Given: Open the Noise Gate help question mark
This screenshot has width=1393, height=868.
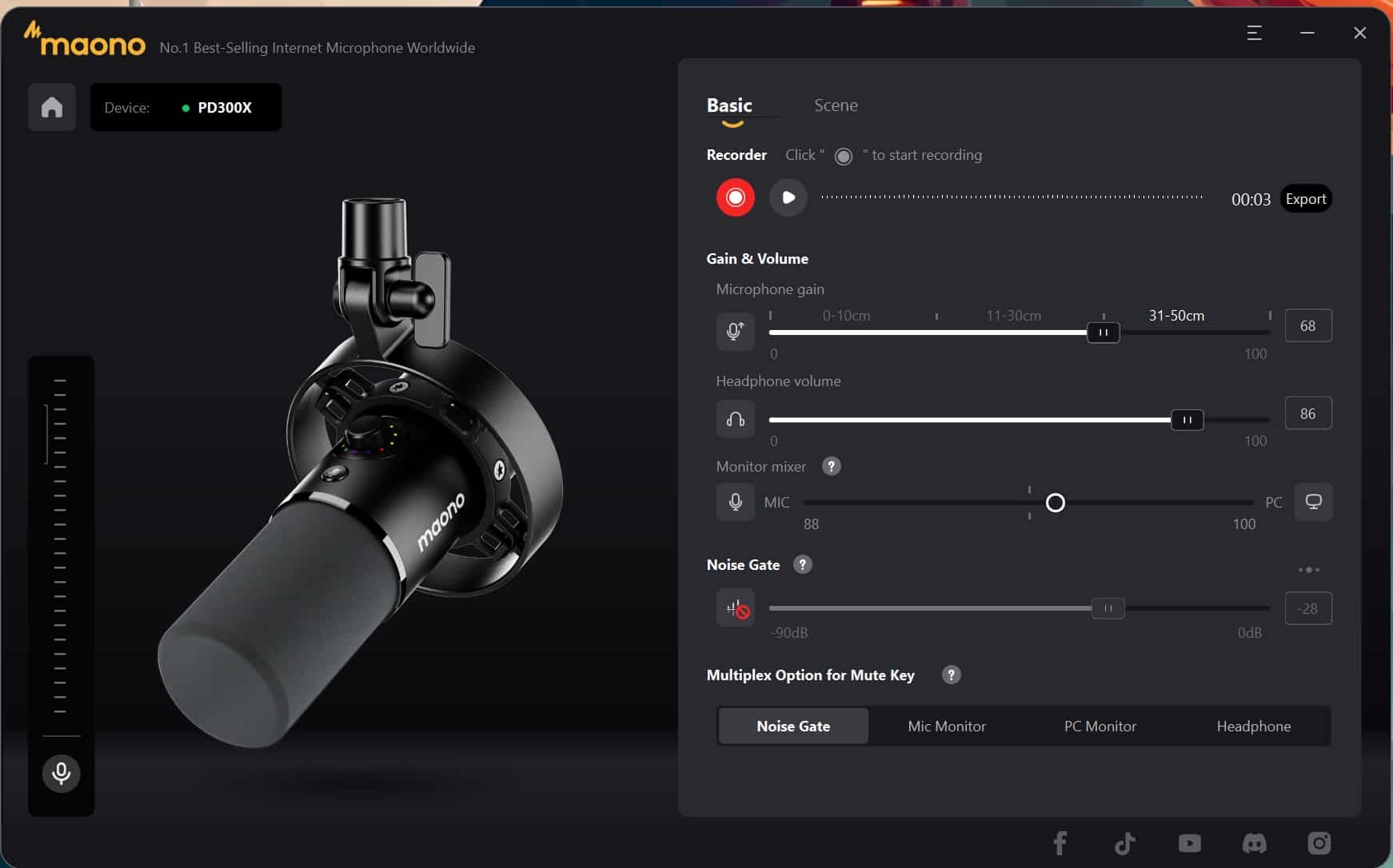Looking at the screenshot, I should pyautogui.click(x=802, y=565).
